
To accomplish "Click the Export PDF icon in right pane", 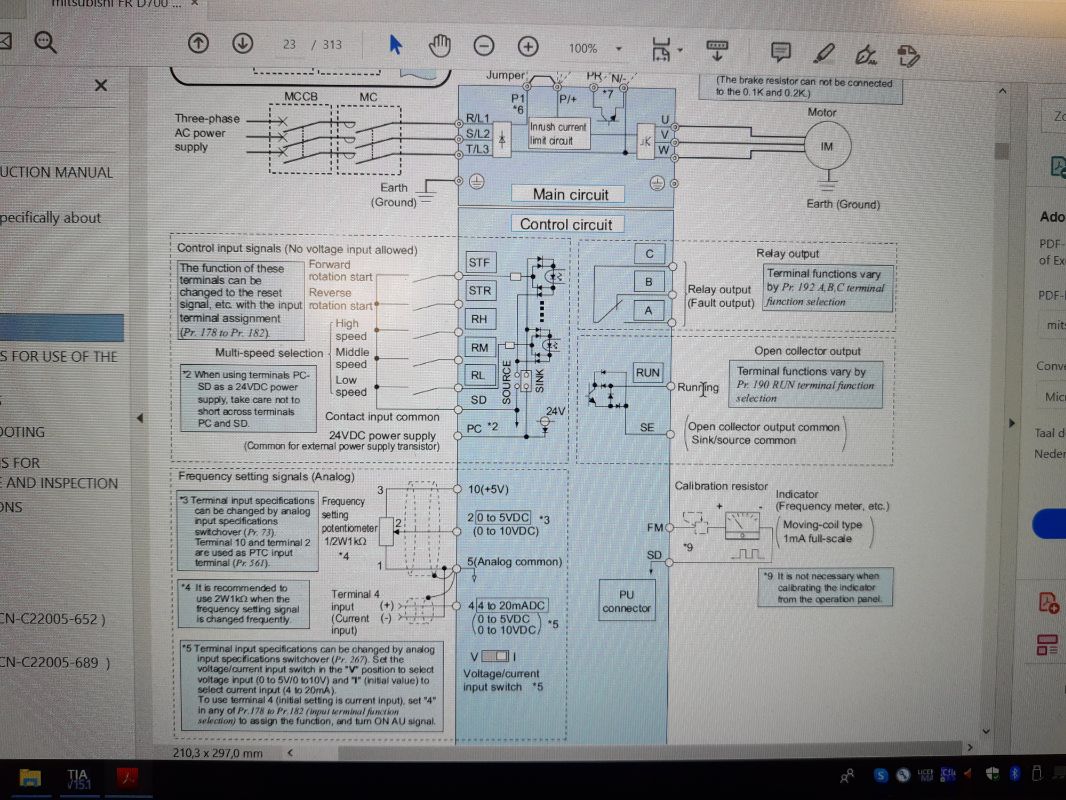I will point(1058,166).
